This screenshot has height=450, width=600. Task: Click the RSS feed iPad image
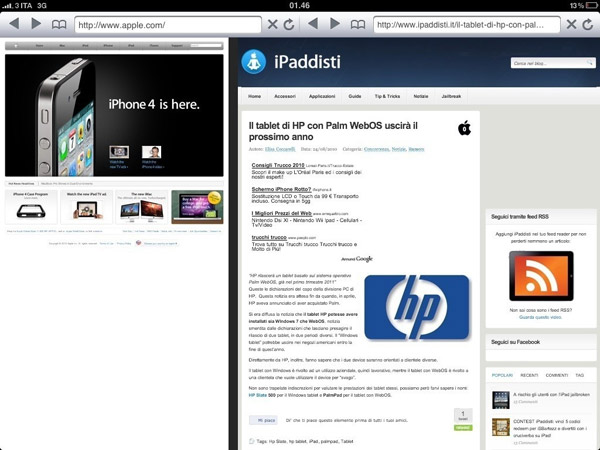[x=541, y=276]
